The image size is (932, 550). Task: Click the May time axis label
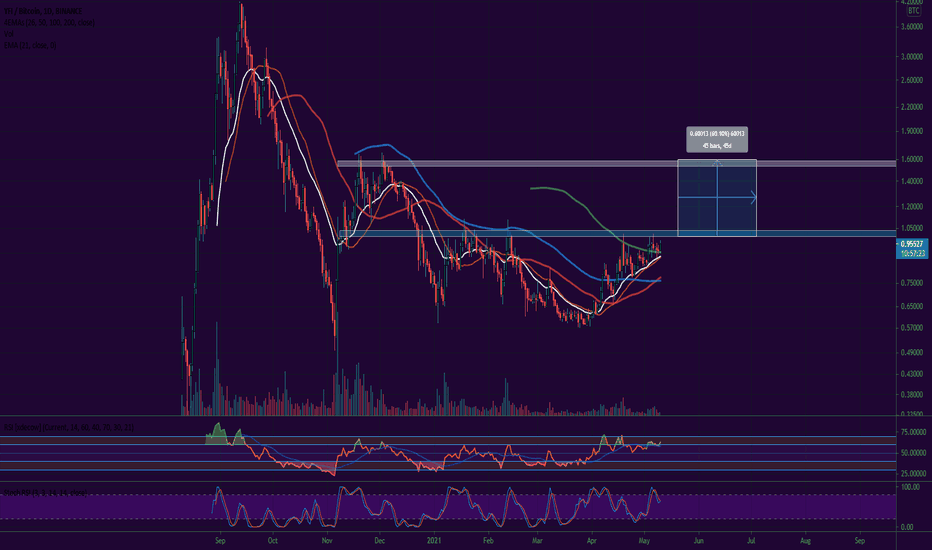[644, 541]
